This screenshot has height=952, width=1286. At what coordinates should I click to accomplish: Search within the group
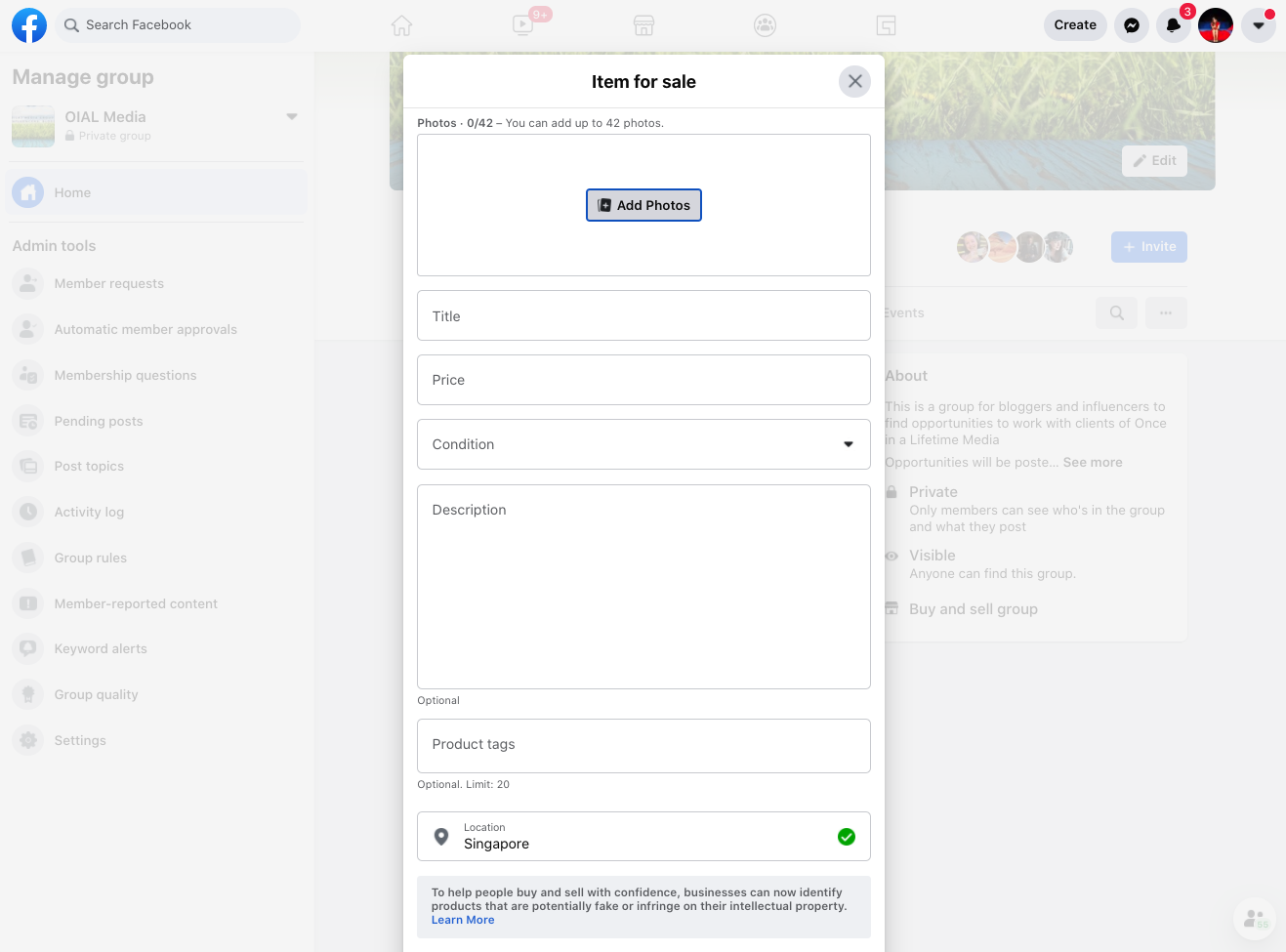coord(1117,313)
